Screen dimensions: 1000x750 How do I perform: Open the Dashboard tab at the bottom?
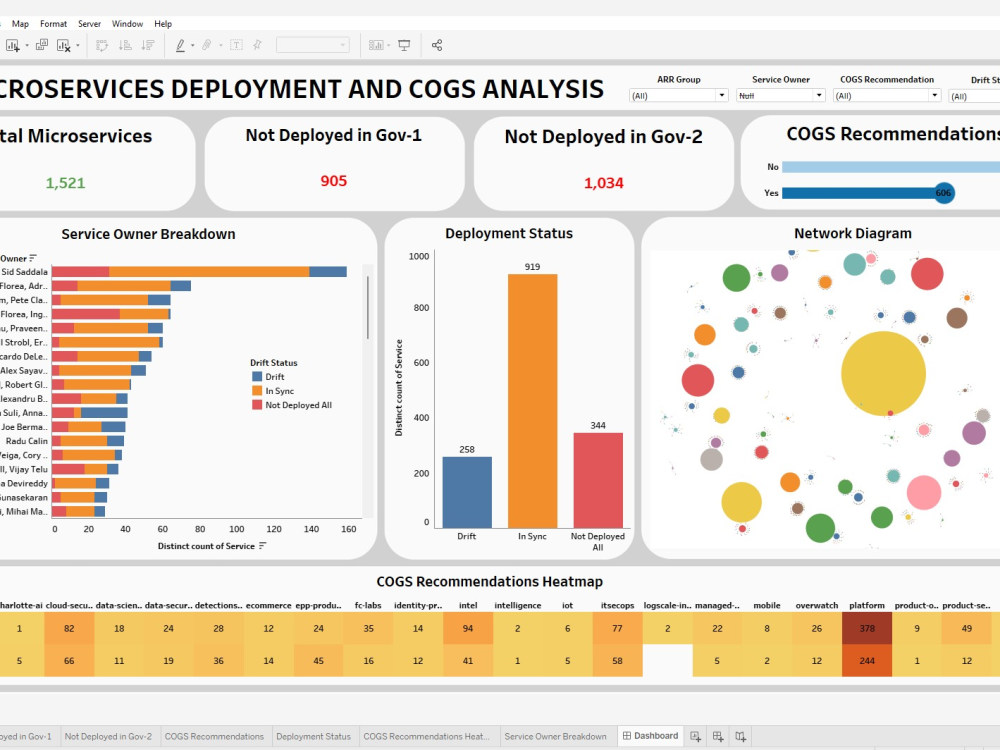(650, 735)
